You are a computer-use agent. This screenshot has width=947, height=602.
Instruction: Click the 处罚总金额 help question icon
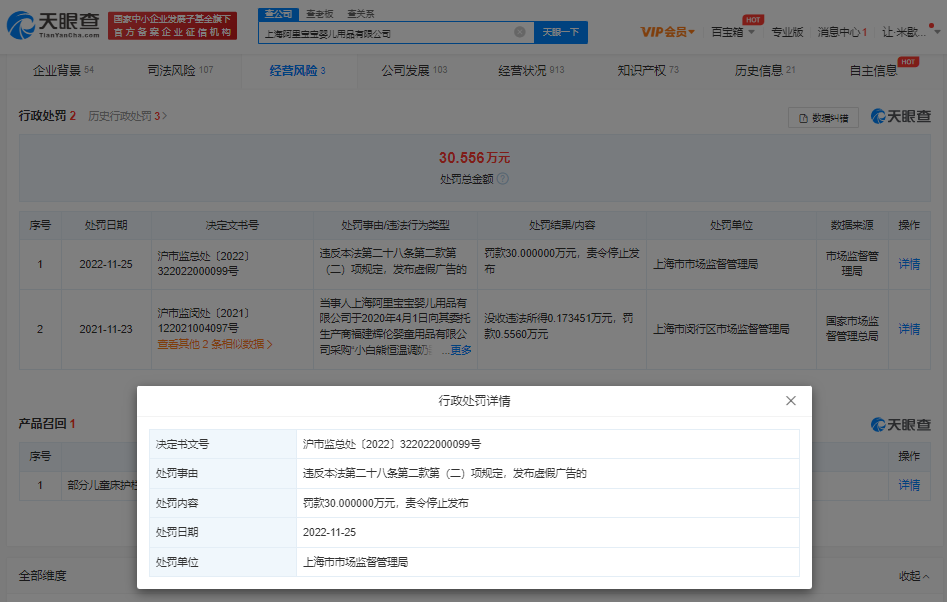[x=502, y=179]
